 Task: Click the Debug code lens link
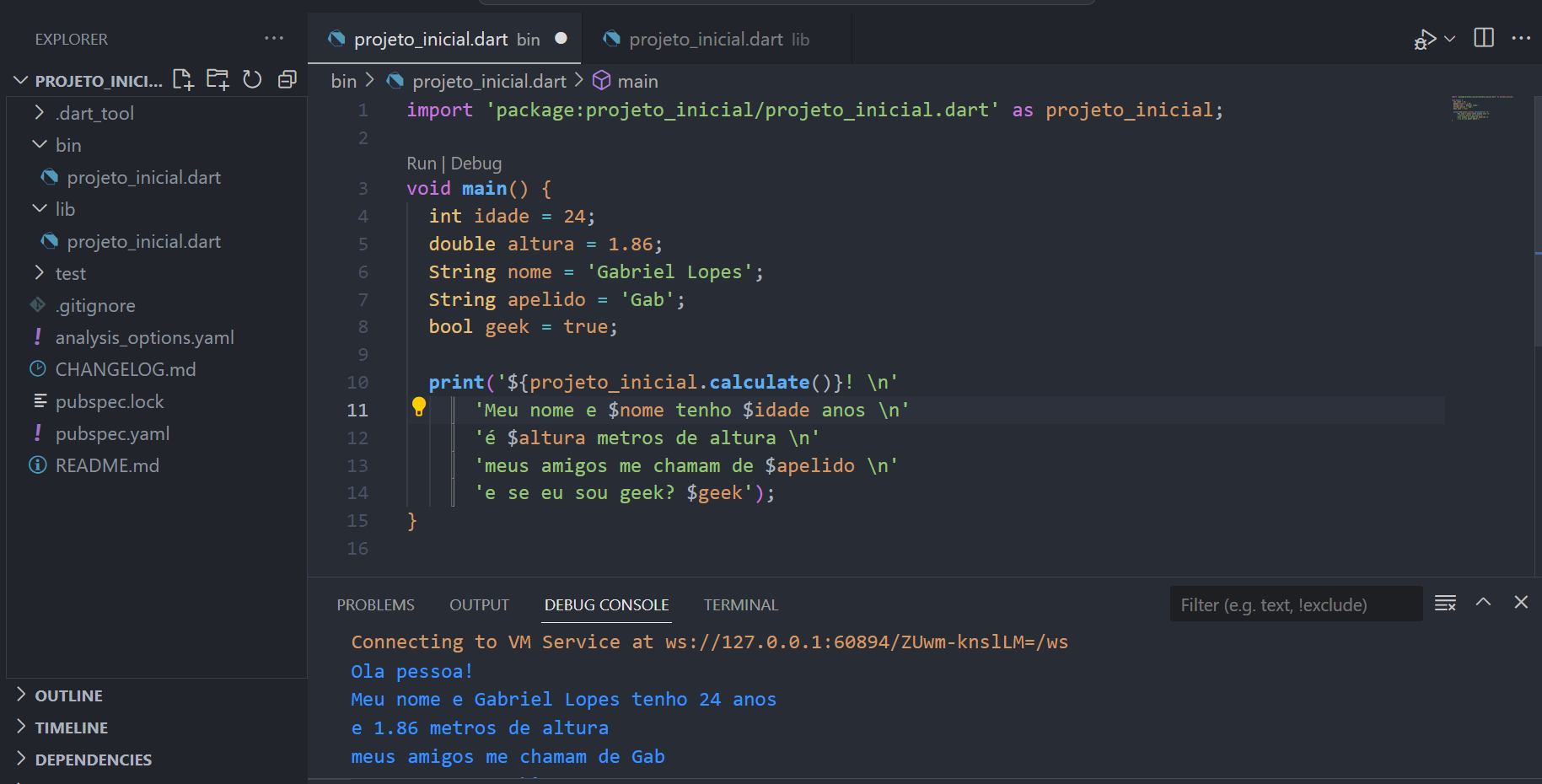(476, 163)
